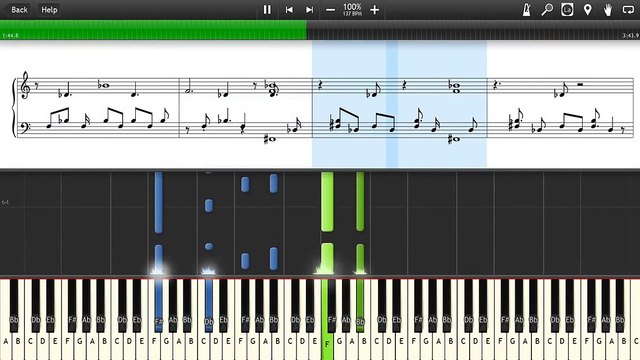Click the Back button

click(19, 9)
